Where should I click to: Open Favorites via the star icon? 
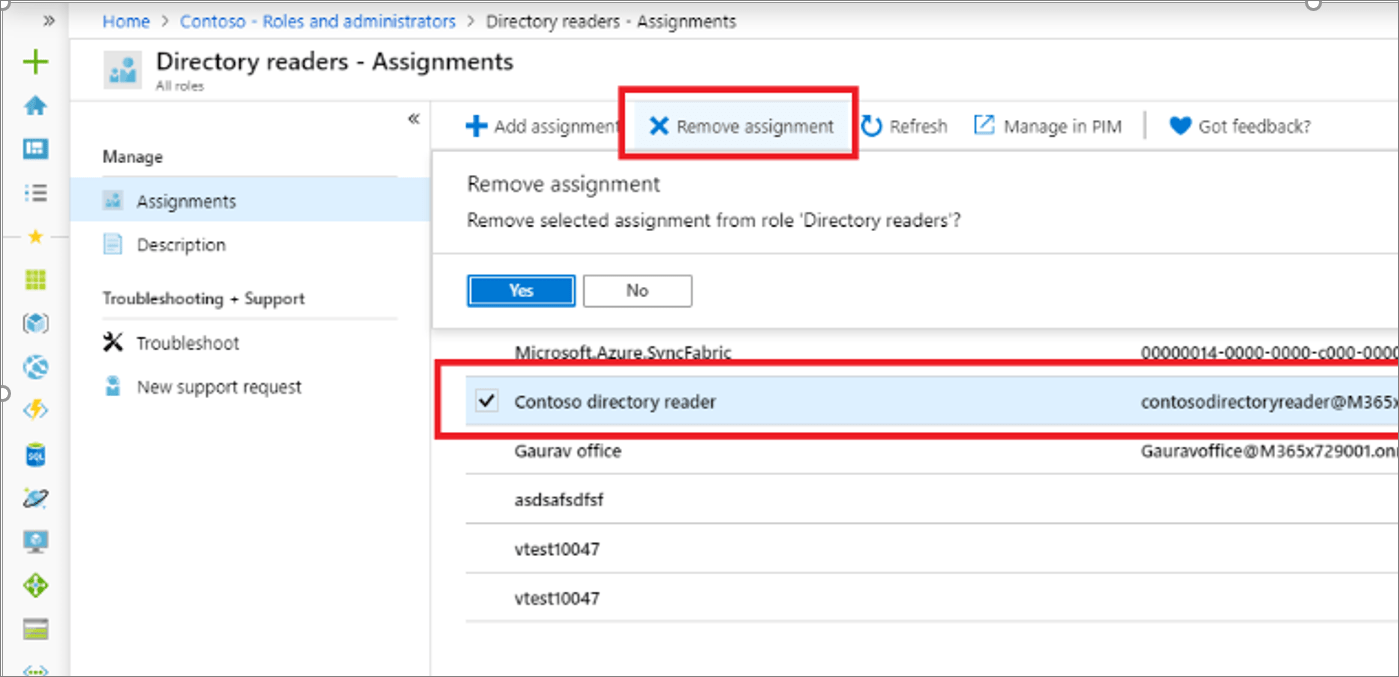pyautogui.click(x=36, y=236)
